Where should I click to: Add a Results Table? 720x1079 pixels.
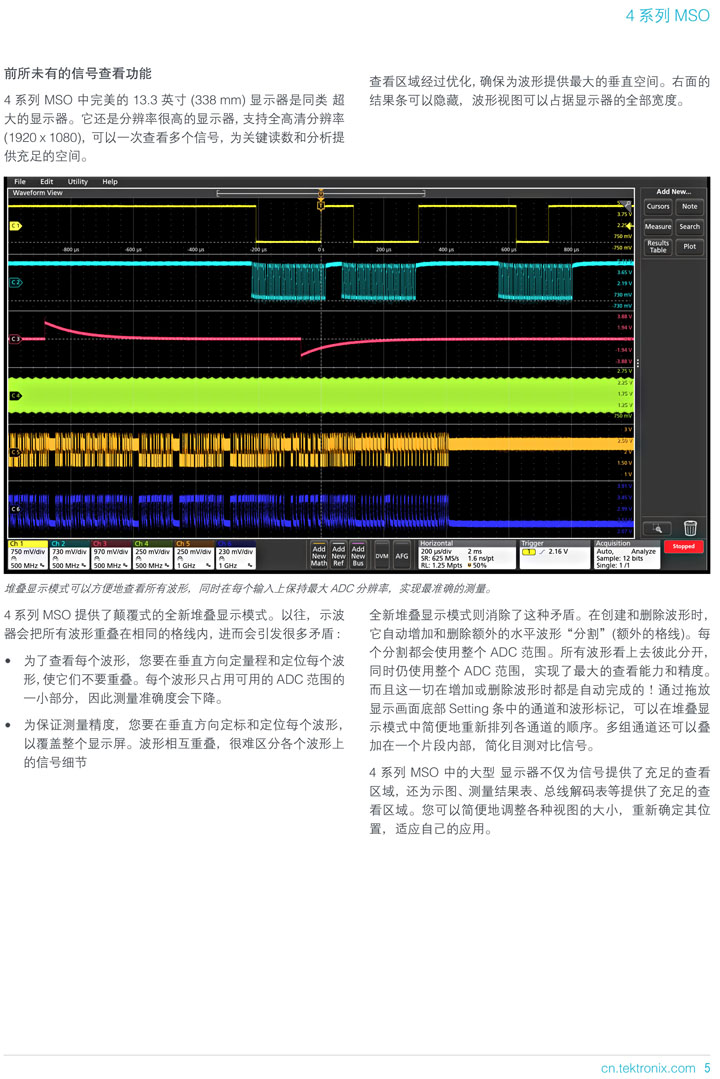[x=657, y=247]
